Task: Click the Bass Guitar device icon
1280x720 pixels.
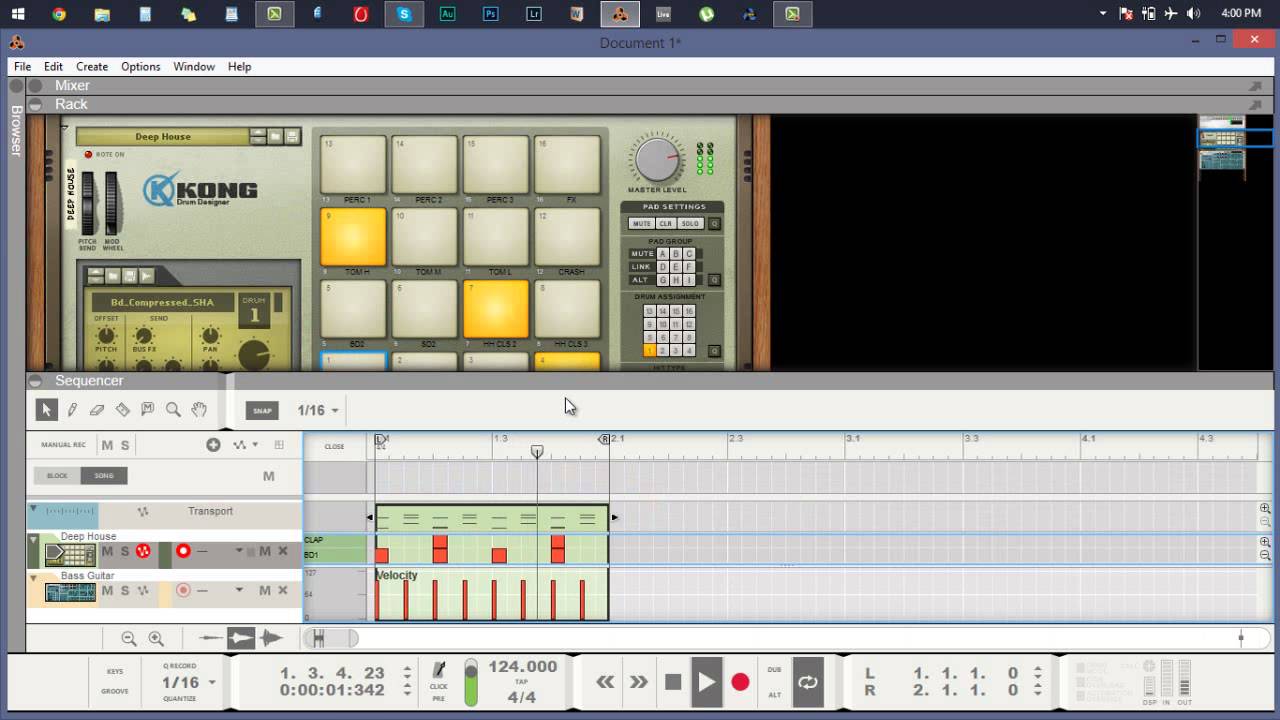Action: (70, 592)
